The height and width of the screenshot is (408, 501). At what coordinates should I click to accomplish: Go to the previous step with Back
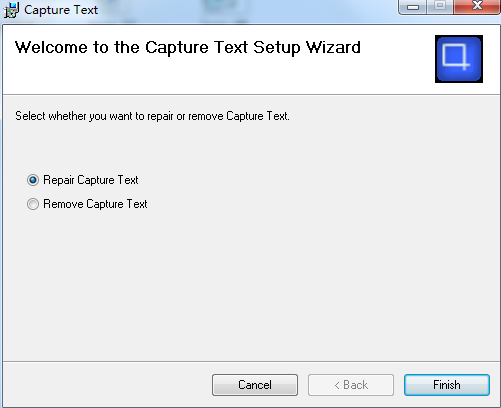tap(351, 385)
